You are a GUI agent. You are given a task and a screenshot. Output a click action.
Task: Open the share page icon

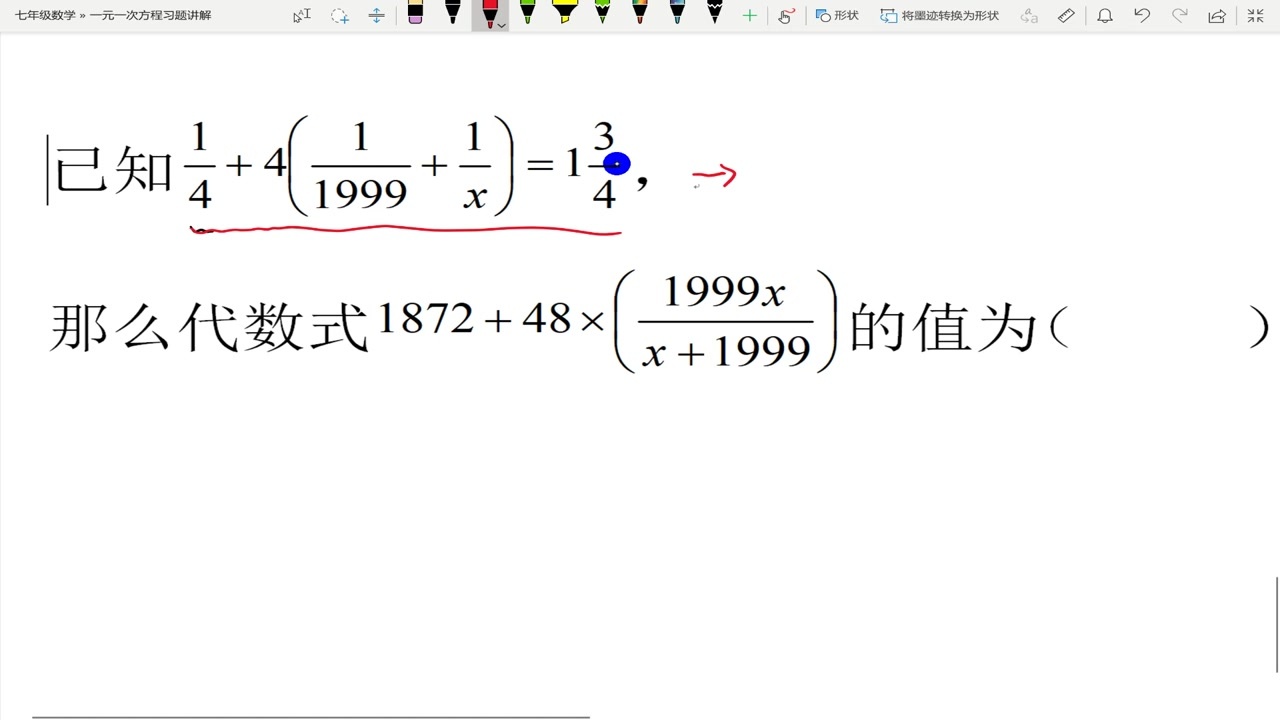pyautogui.click(x=1217, y=15)
